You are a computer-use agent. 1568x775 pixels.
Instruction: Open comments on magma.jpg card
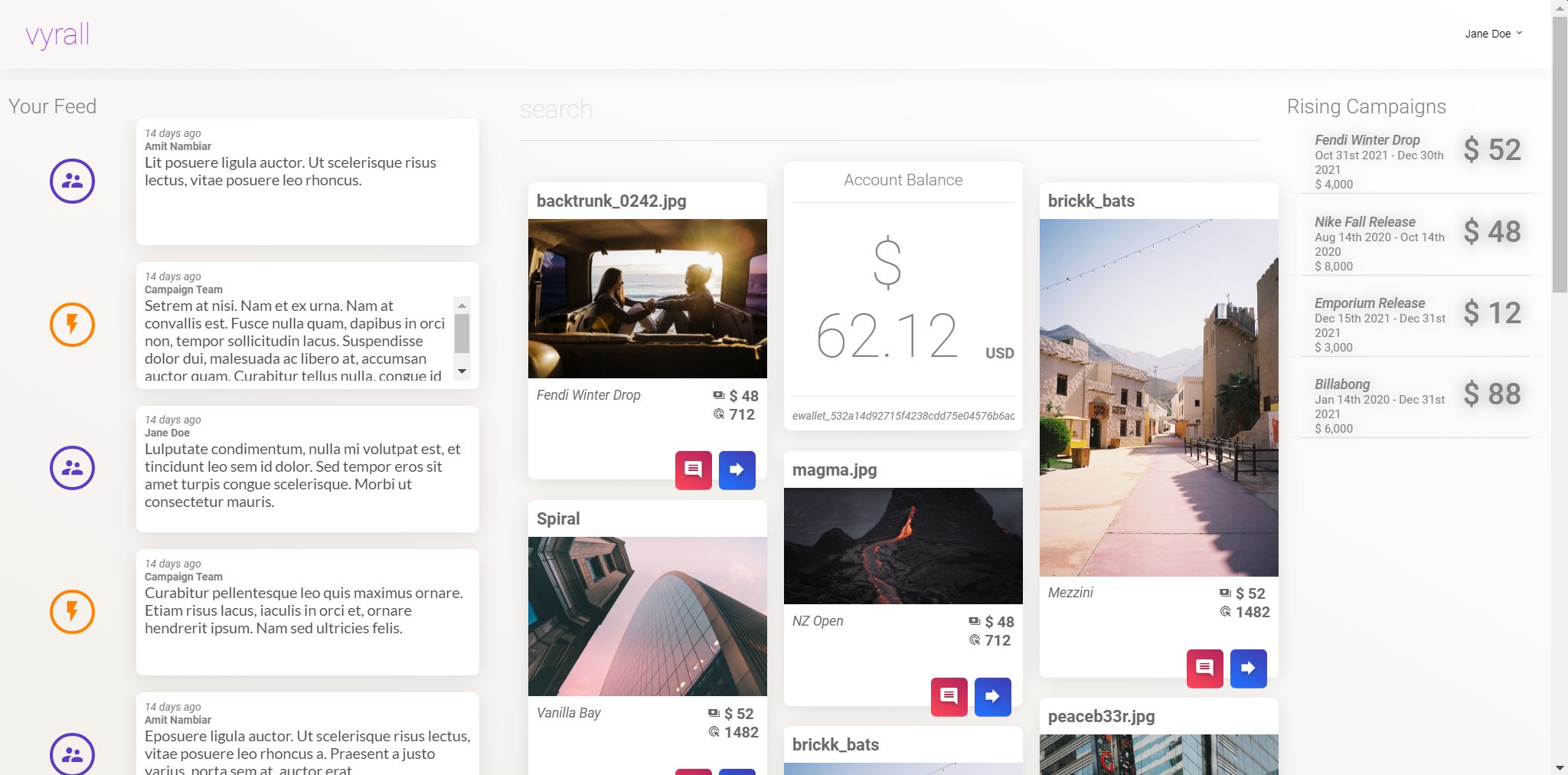(x=949, y=697)
